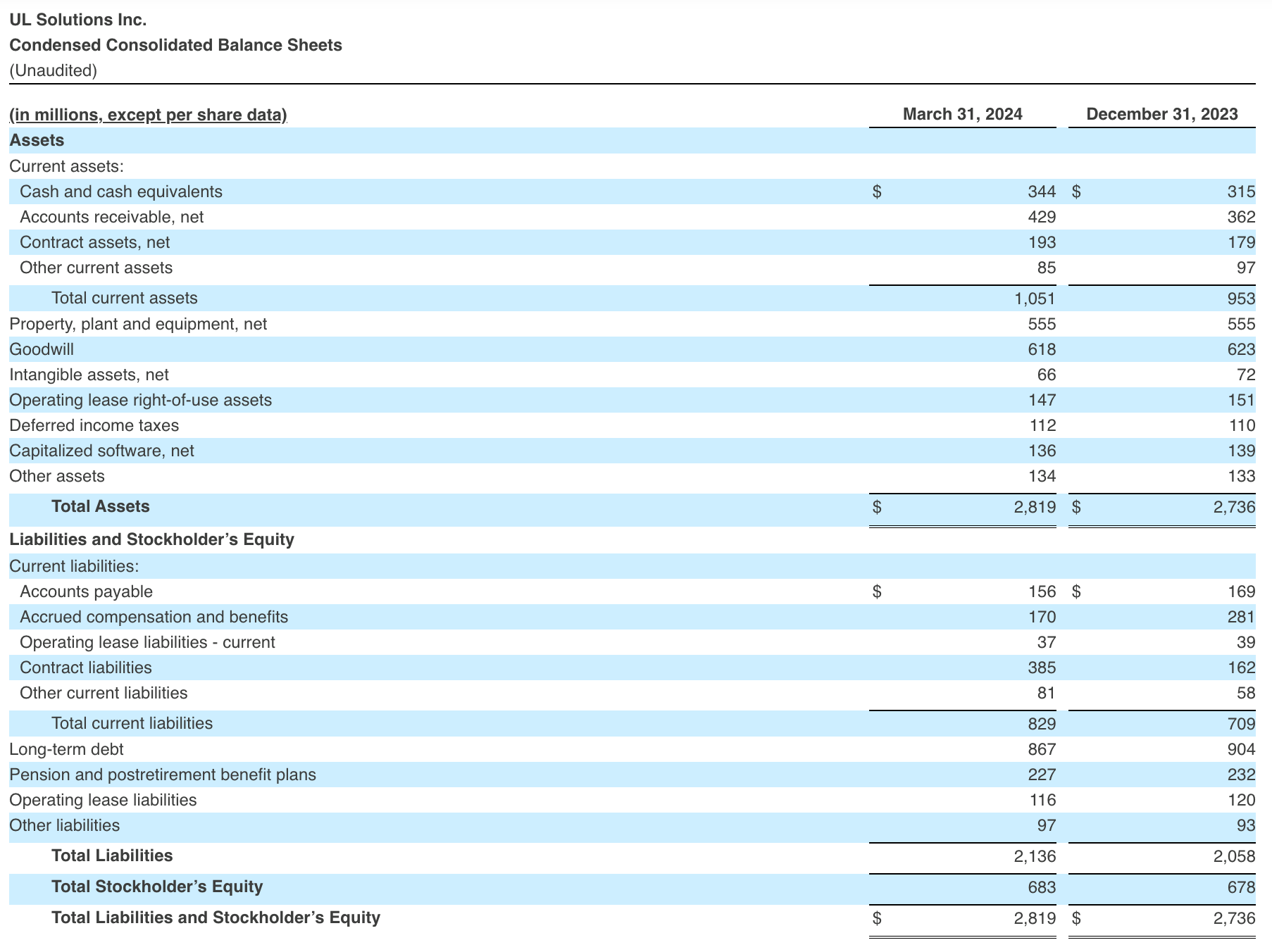Click other assets value 134

coord(1042,476)
